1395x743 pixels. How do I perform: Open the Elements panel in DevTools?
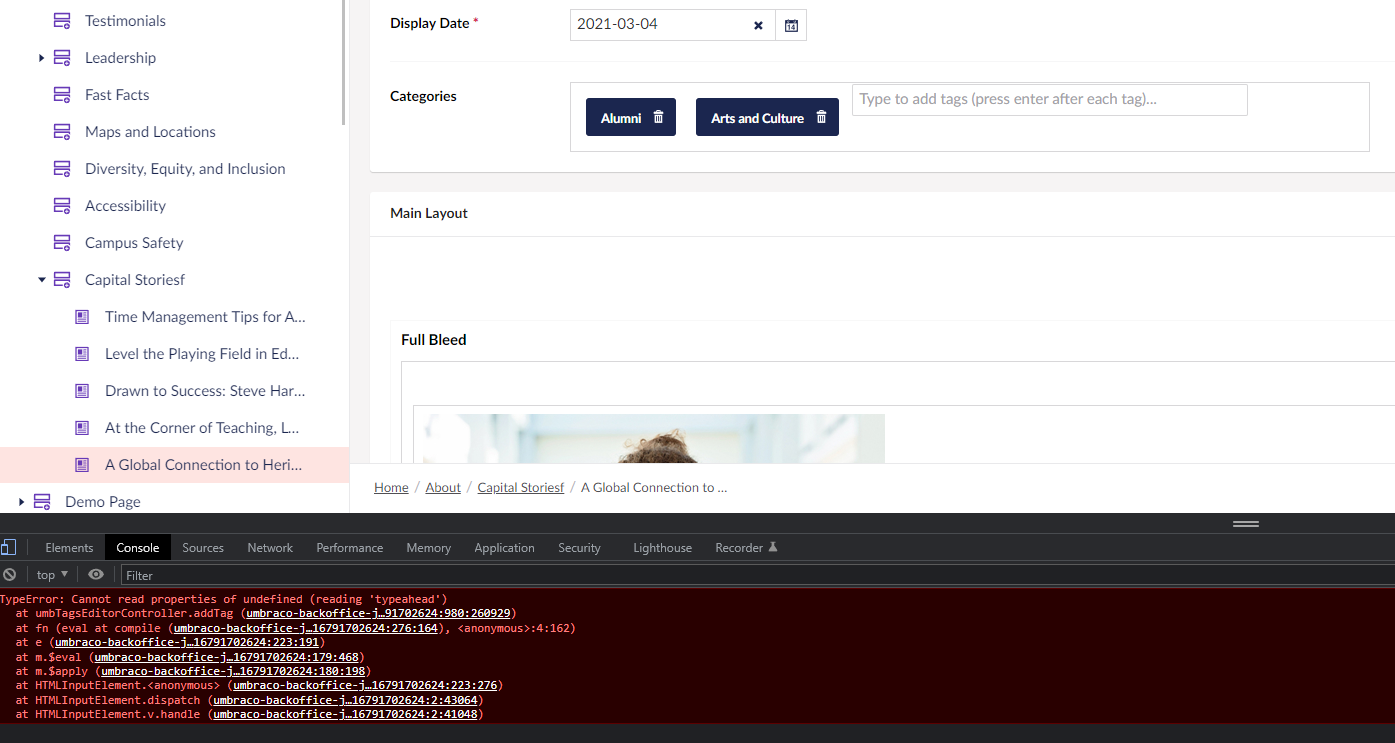tap(68, 547)
